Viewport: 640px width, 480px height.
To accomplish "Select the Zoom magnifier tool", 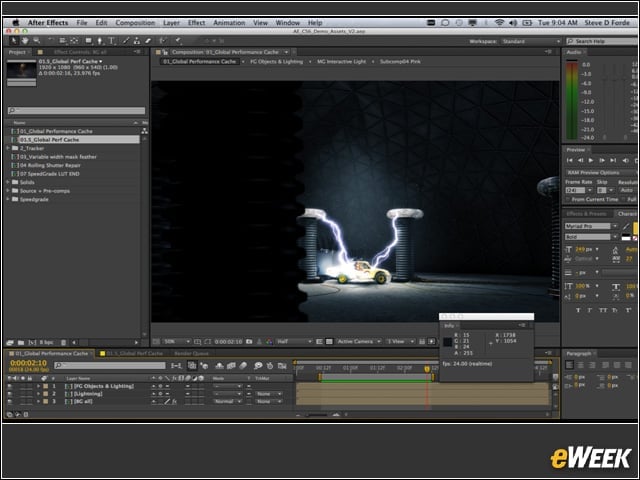I will click(x=37, y=41).
